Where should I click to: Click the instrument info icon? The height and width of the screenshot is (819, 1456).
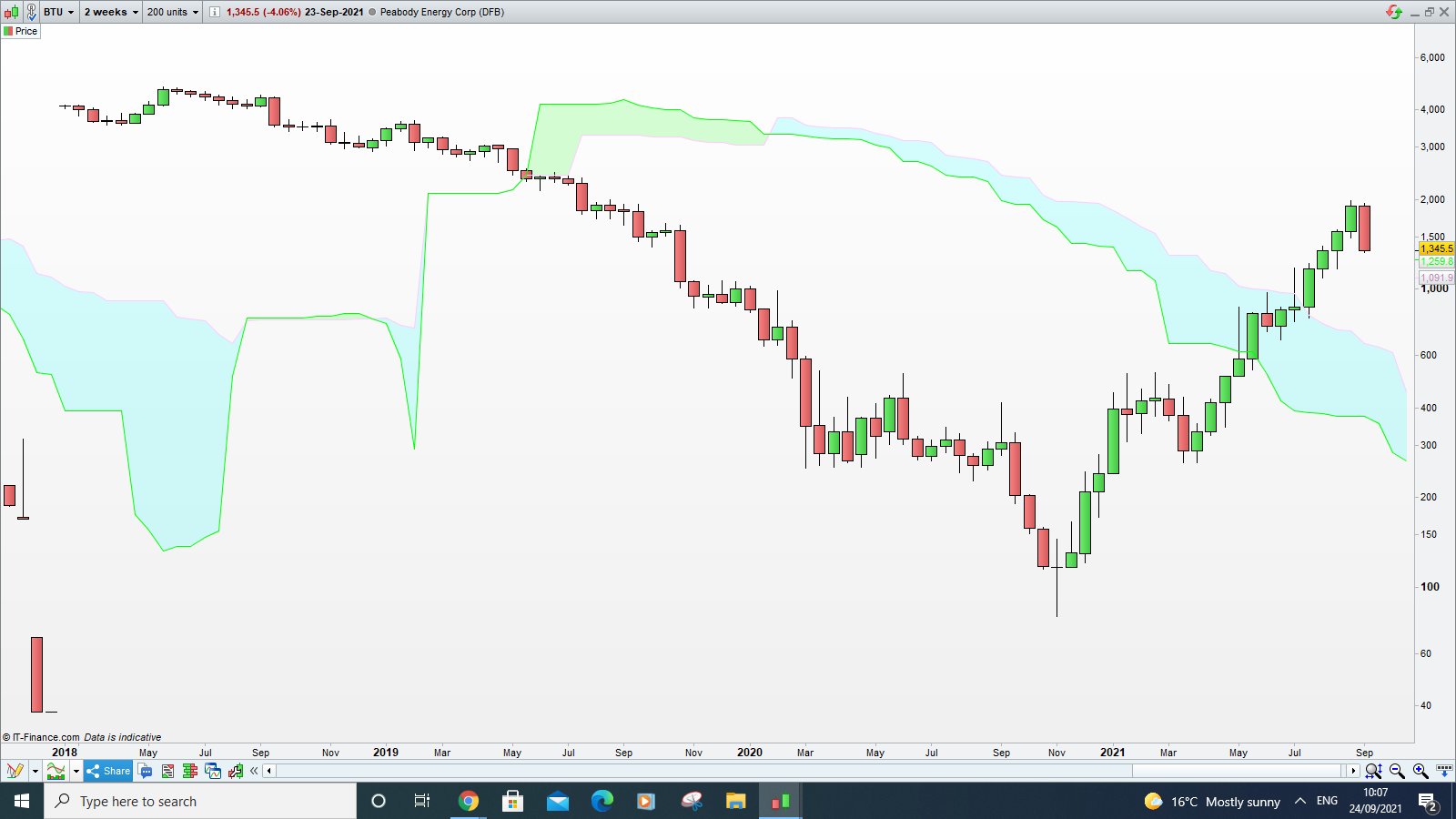click(214, 12)
